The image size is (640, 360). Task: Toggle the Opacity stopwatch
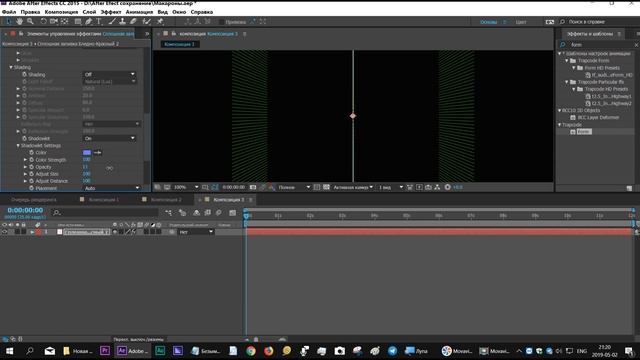[x=31, y=167]
